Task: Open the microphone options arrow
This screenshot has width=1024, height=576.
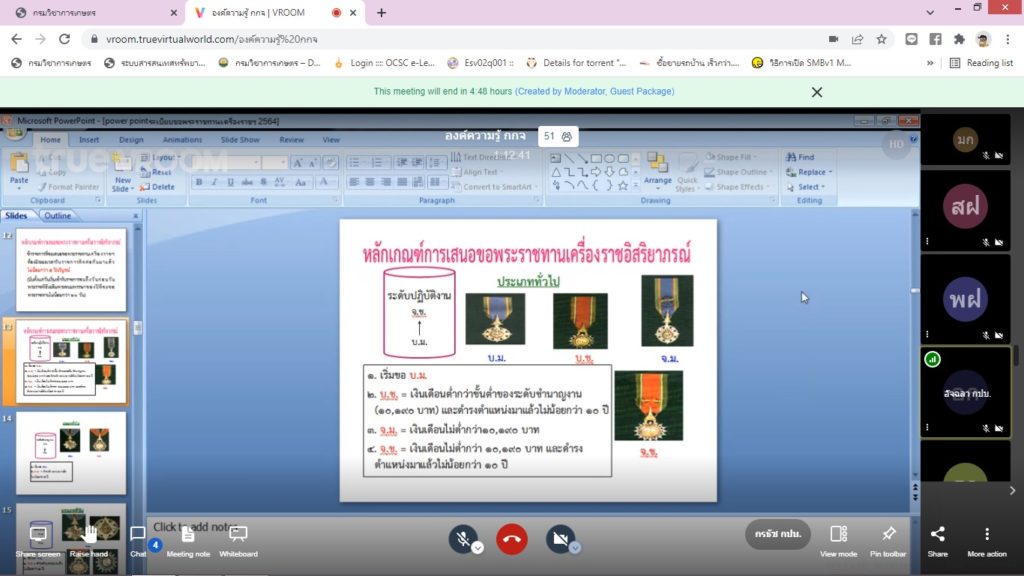Action: tap(478, 548)
